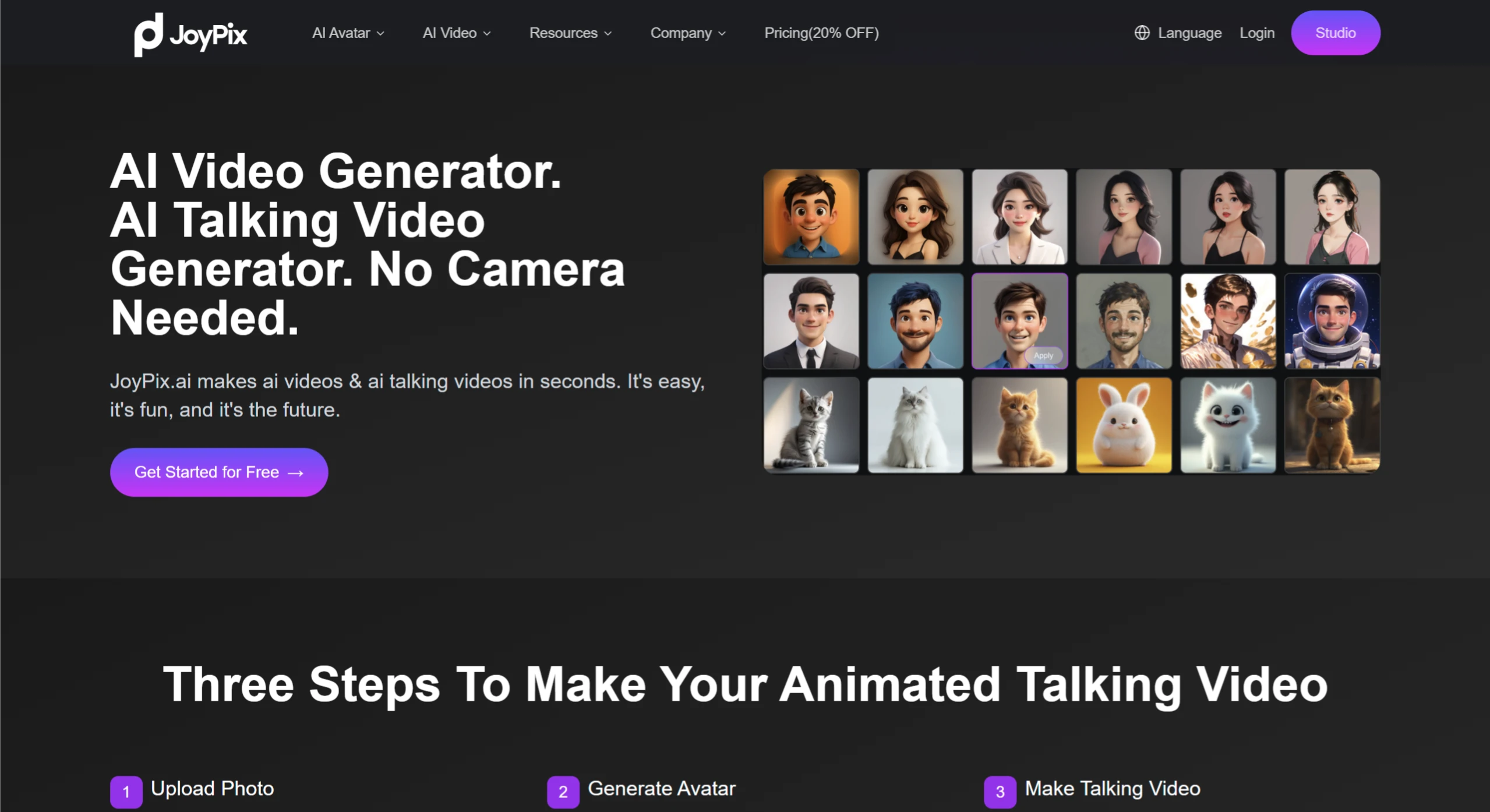Image resolution: width=1490 pixels, height=812 pixels.
Task: Click the JoyPix logo icon
Action: [x=148, y=34]
